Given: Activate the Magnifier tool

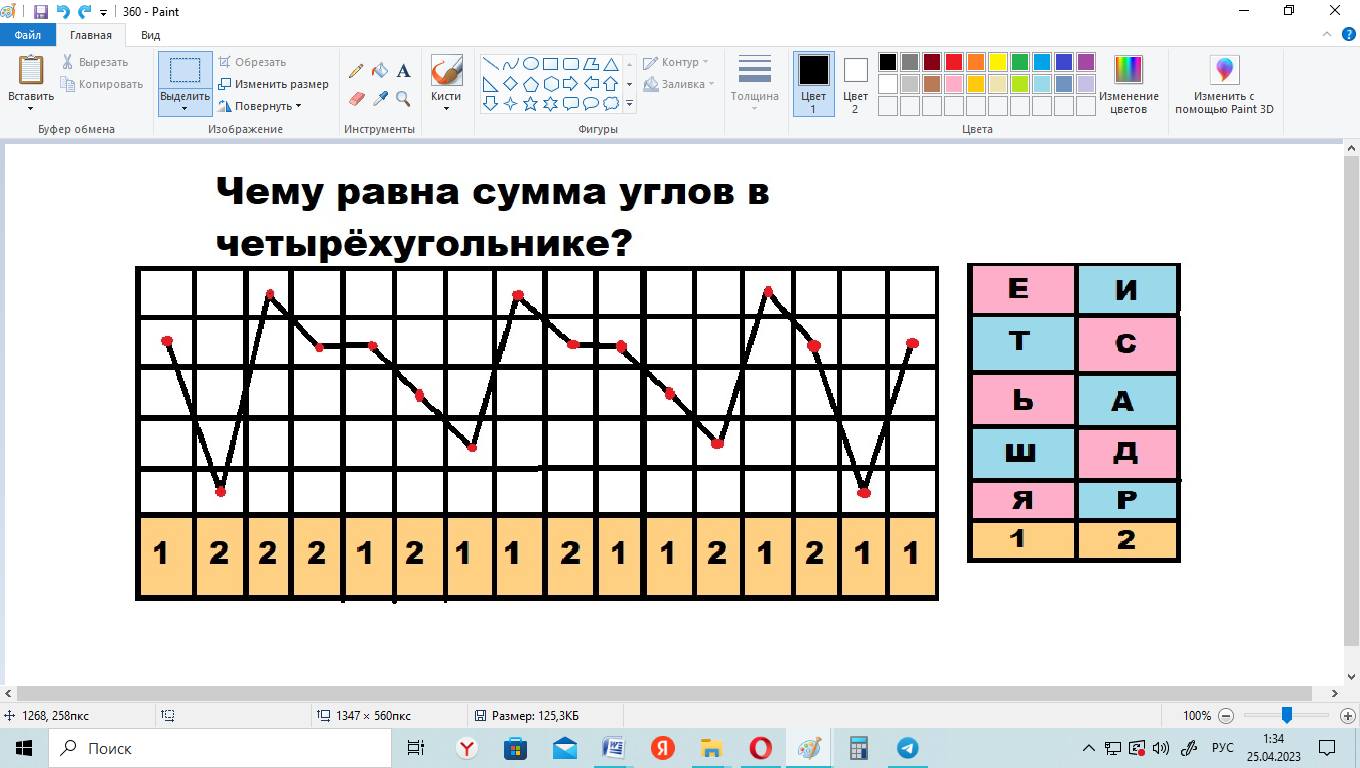Looking at the screenshot, I should [404, 98].
